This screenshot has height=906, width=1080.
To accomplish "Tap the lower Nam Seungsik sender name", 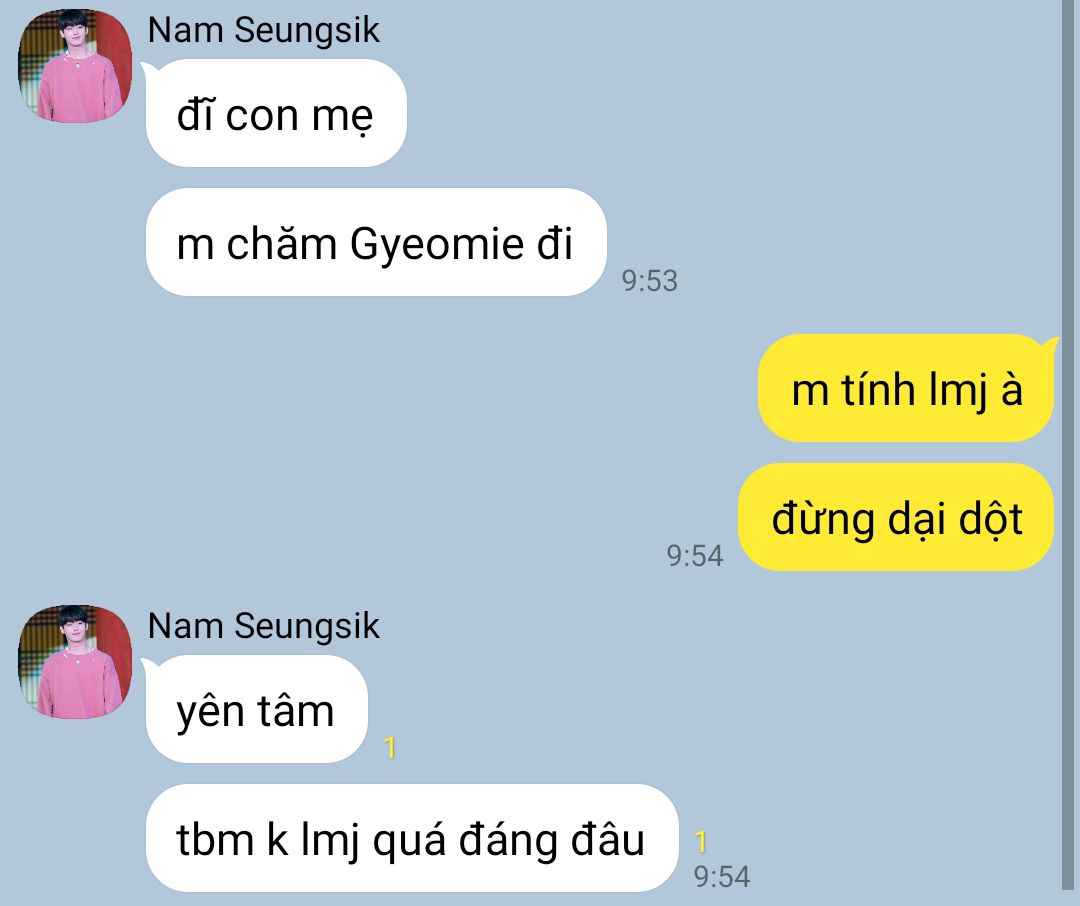I will pos(263,627).
